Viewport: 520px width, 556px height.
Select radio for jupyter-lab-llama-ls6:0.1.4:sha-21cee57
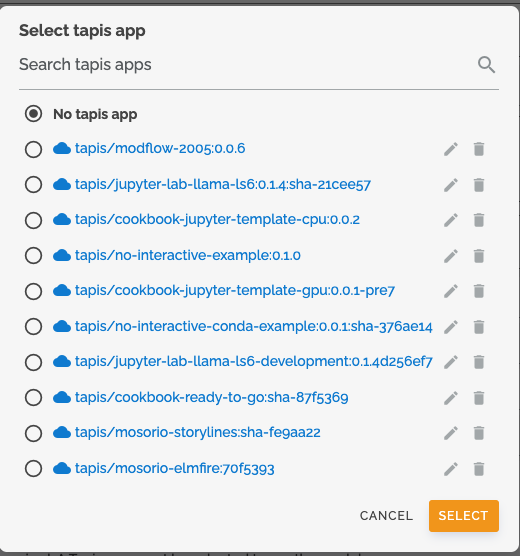[33, 185]
